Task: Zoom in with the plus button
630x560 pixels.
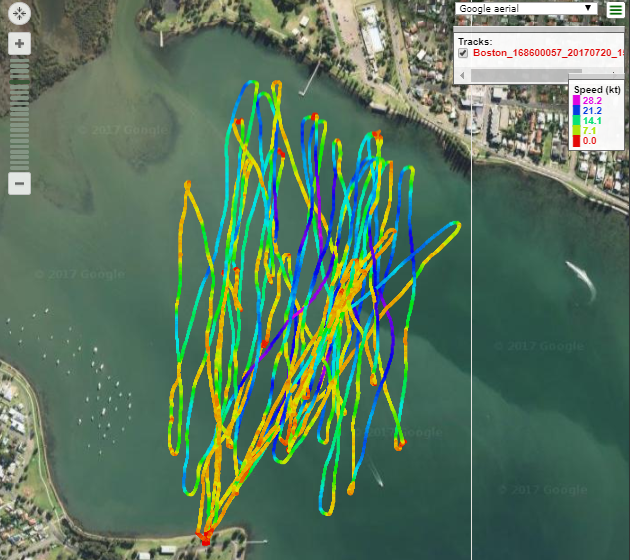Action: [x=21, y=44]
